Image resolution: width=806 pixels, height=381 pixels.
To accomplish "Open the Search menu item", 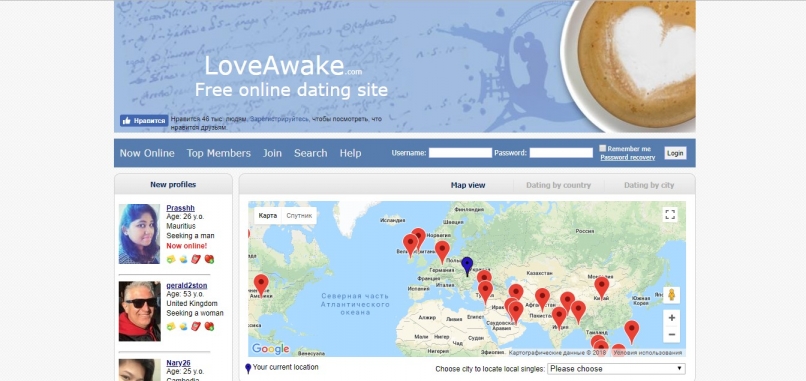I will point(310,153).
